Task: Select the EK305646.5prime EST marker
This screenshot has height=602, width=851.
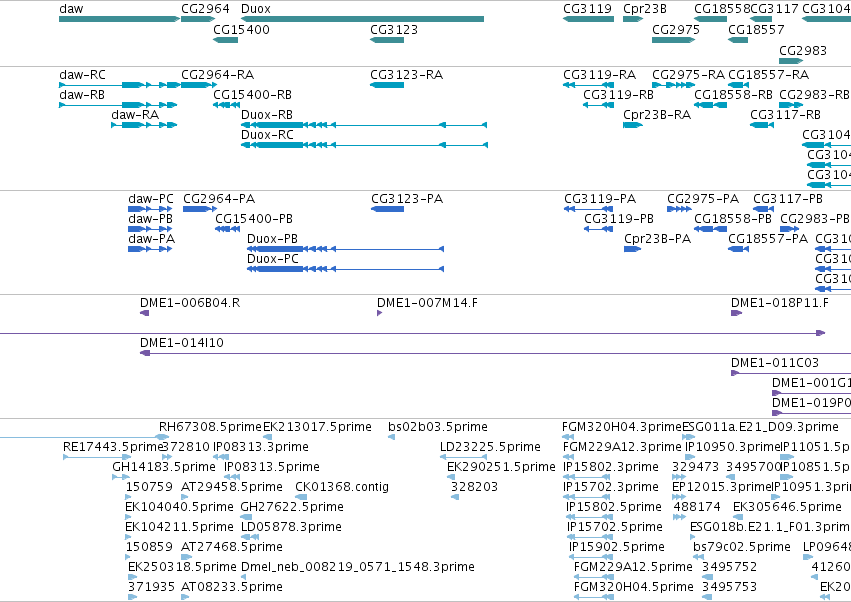Action: tap(737, 517)
